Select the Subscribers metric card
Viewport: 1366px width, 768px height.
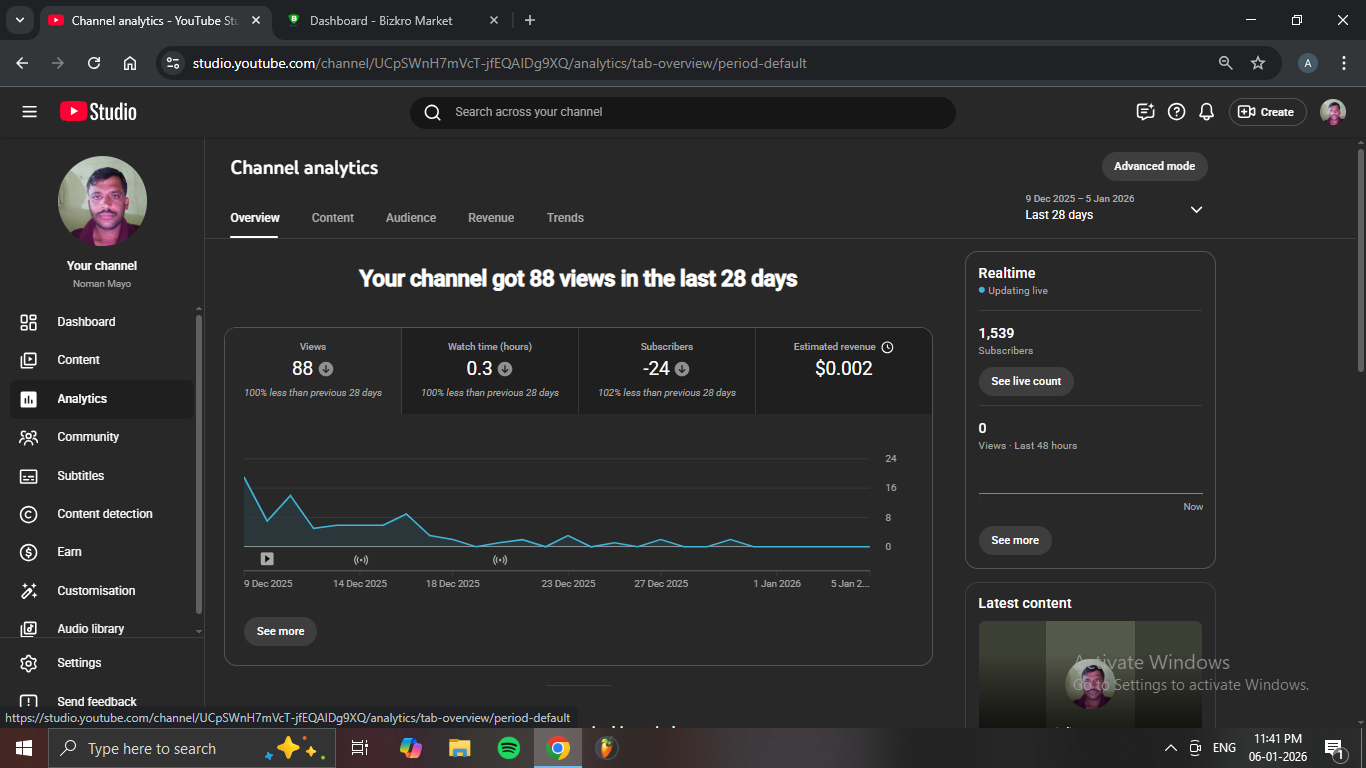pos(667,370)
